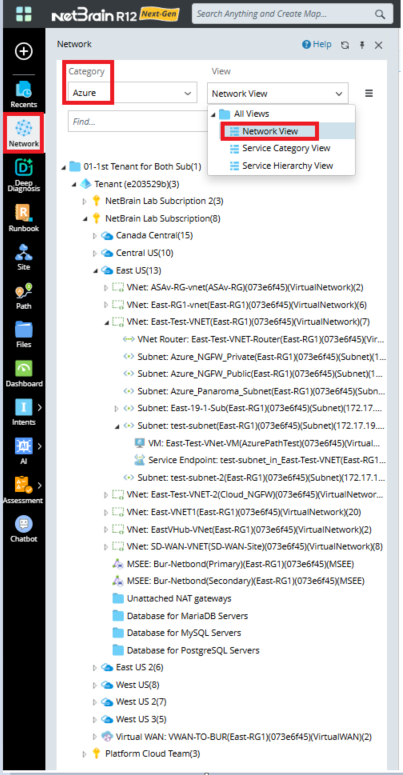Image resolution: width=403 pixels, height=775 pixels.
Task: Select Subnet: Azure_Panaroma_Subnet
Action: pyautogui.click(x=254, y=391)
